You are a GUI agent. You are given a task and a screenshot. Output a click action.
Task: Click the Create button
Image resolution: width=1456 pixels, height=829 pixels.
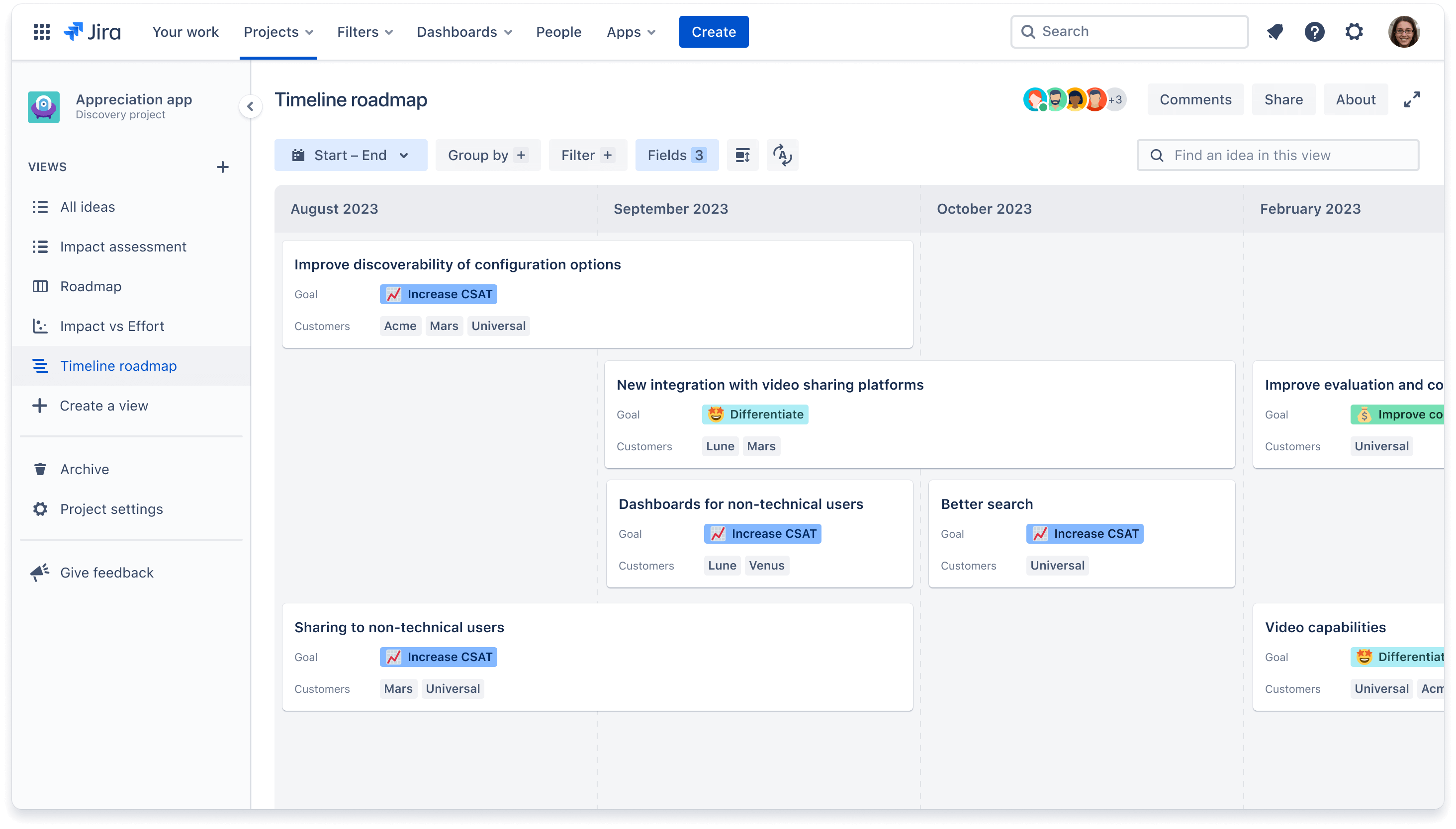(x=714, y=31)
